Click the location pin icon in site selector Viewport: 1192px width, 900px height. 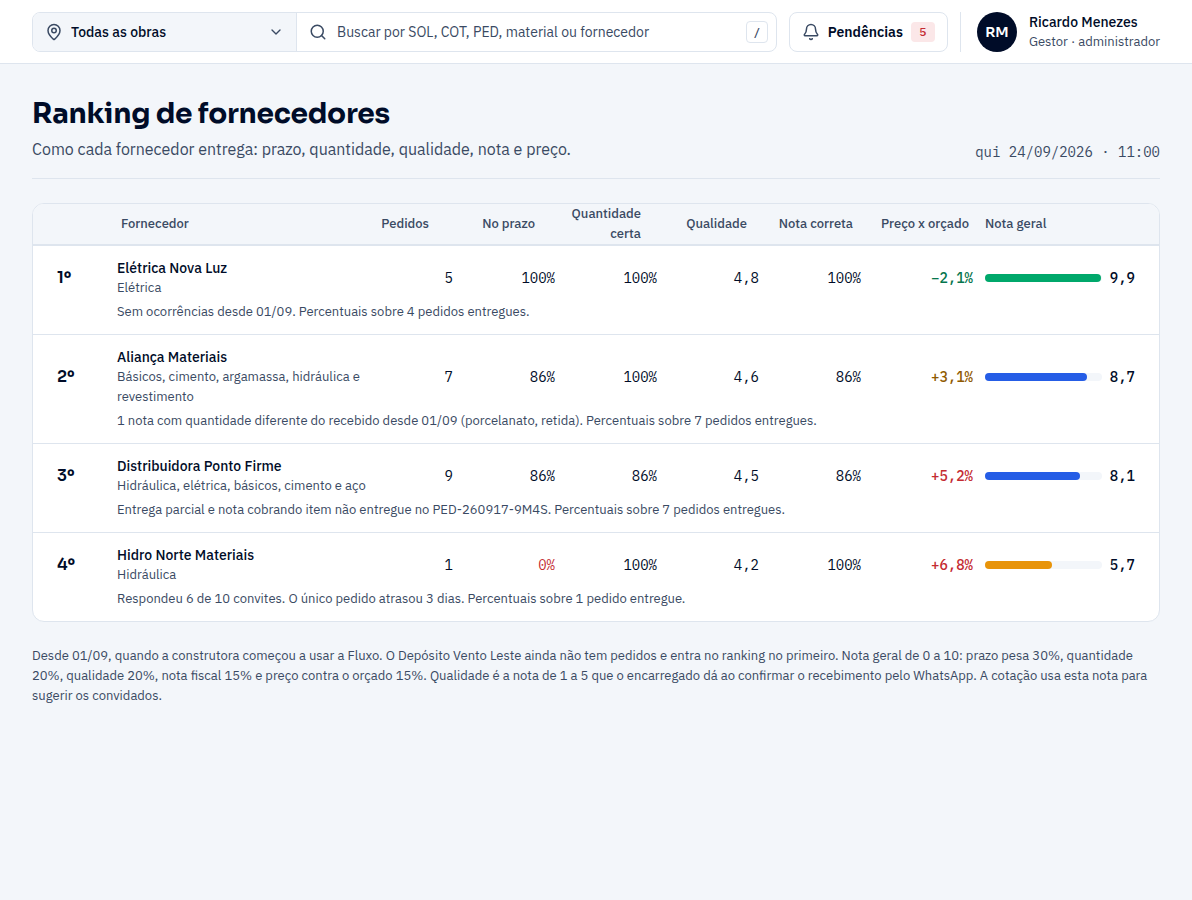54,32
